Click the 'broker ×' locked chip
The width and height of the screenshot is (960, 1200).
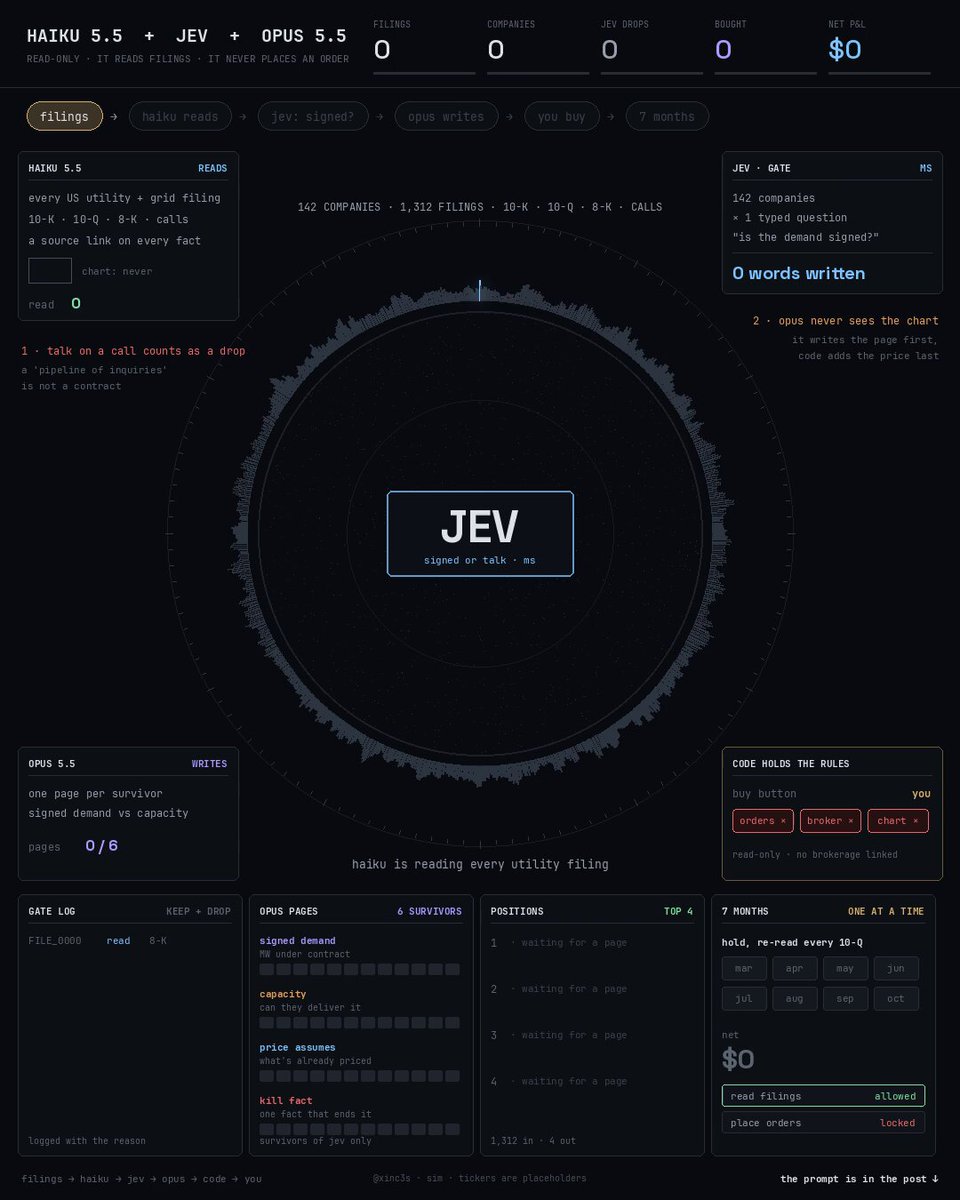[831, 821]
